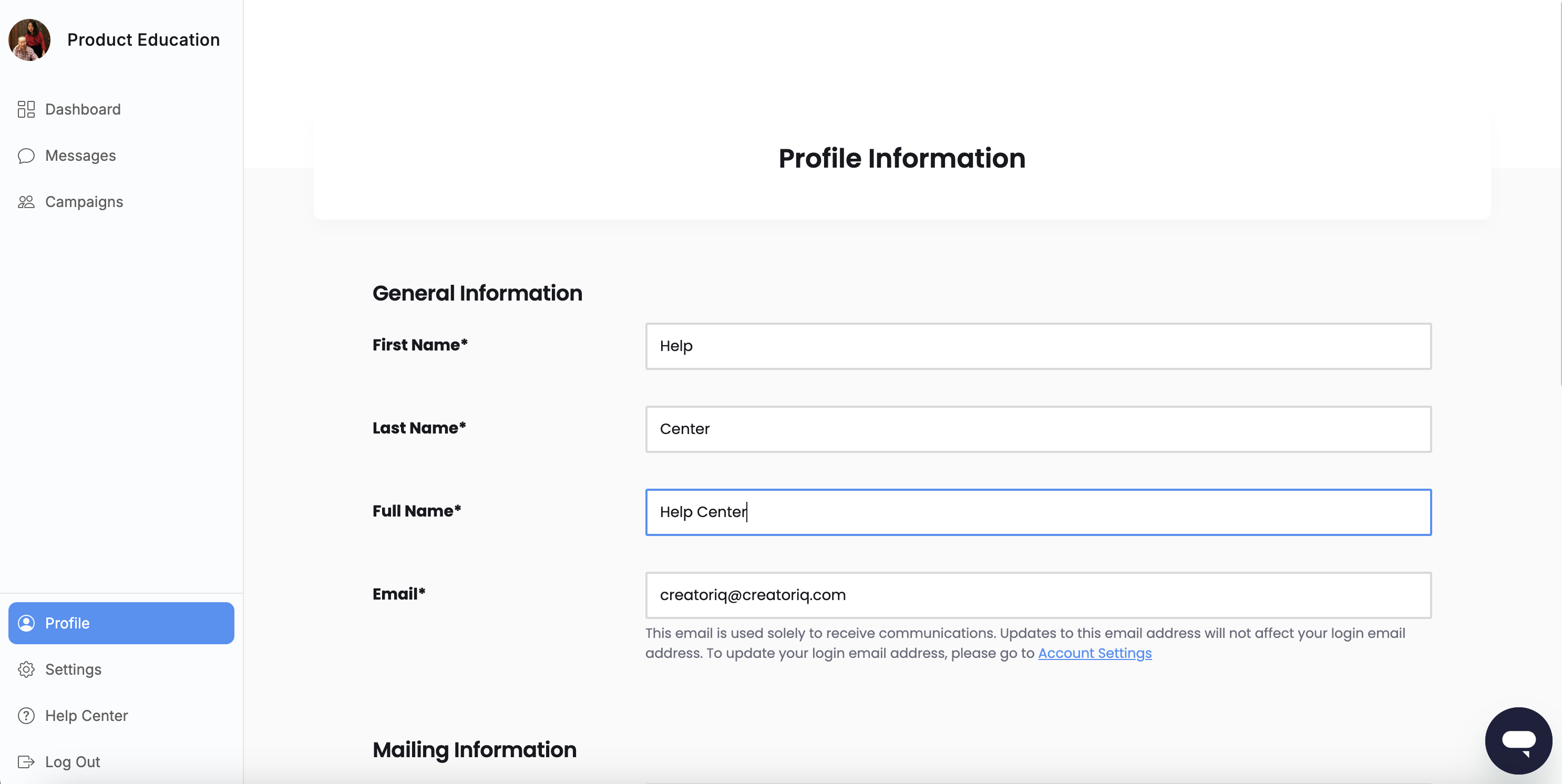
Task: Click the Email* label
Action: point(399,594)
